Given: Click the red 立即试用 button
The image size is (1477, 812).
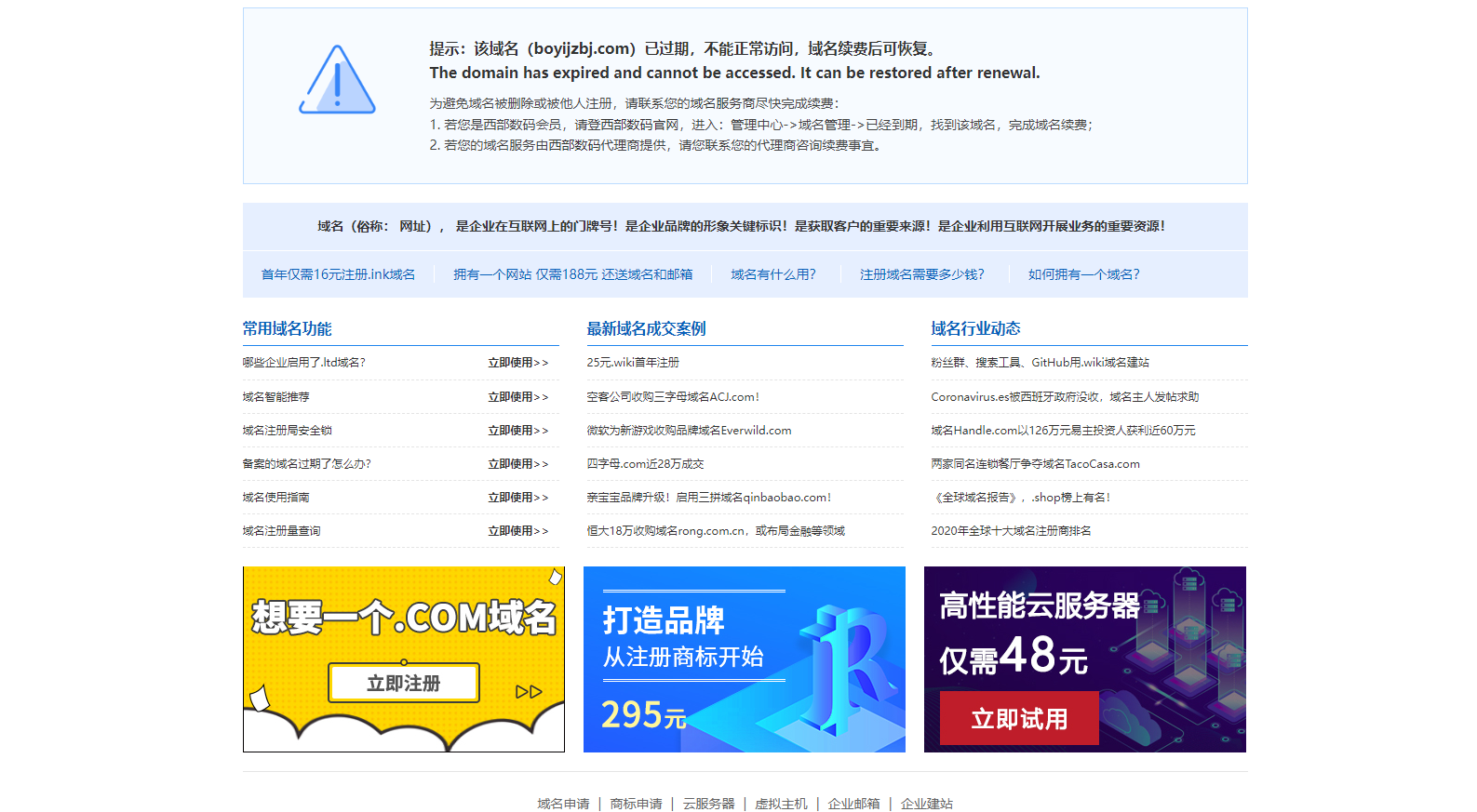Looking at the screenshot, I should point(1018,719).
